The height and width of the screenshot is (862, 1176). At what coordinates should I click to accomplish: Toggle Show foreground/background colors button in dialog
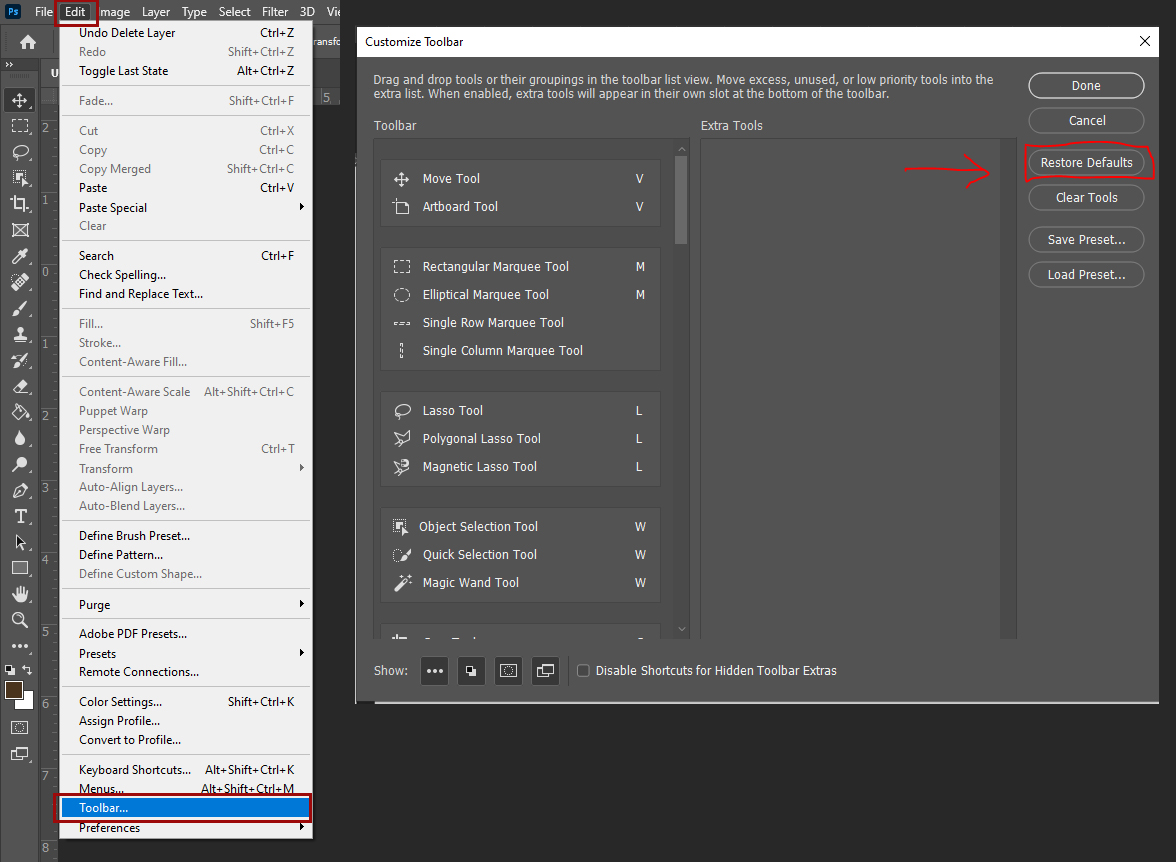click(x=471, y=671)
